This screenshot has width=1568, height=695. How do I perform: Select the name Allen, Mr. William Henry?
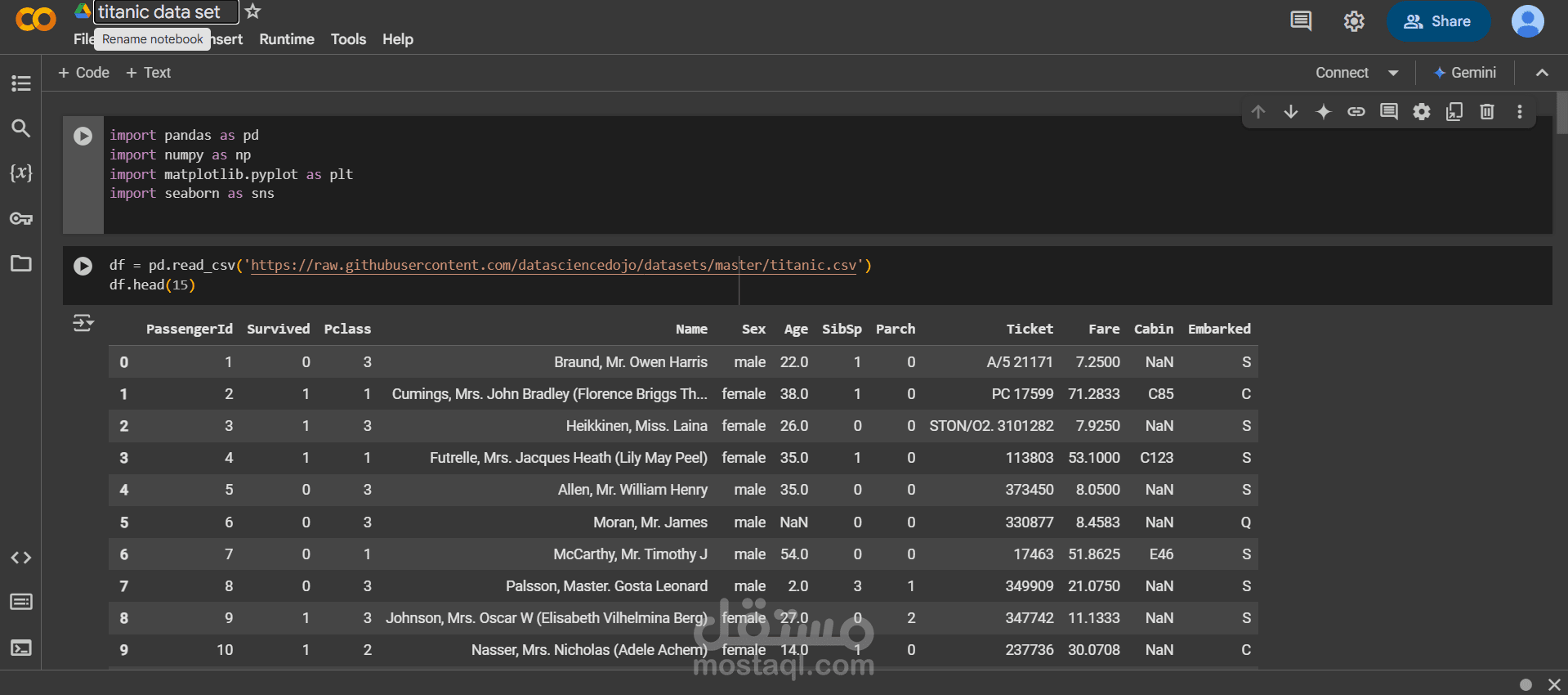click(632, 489)
